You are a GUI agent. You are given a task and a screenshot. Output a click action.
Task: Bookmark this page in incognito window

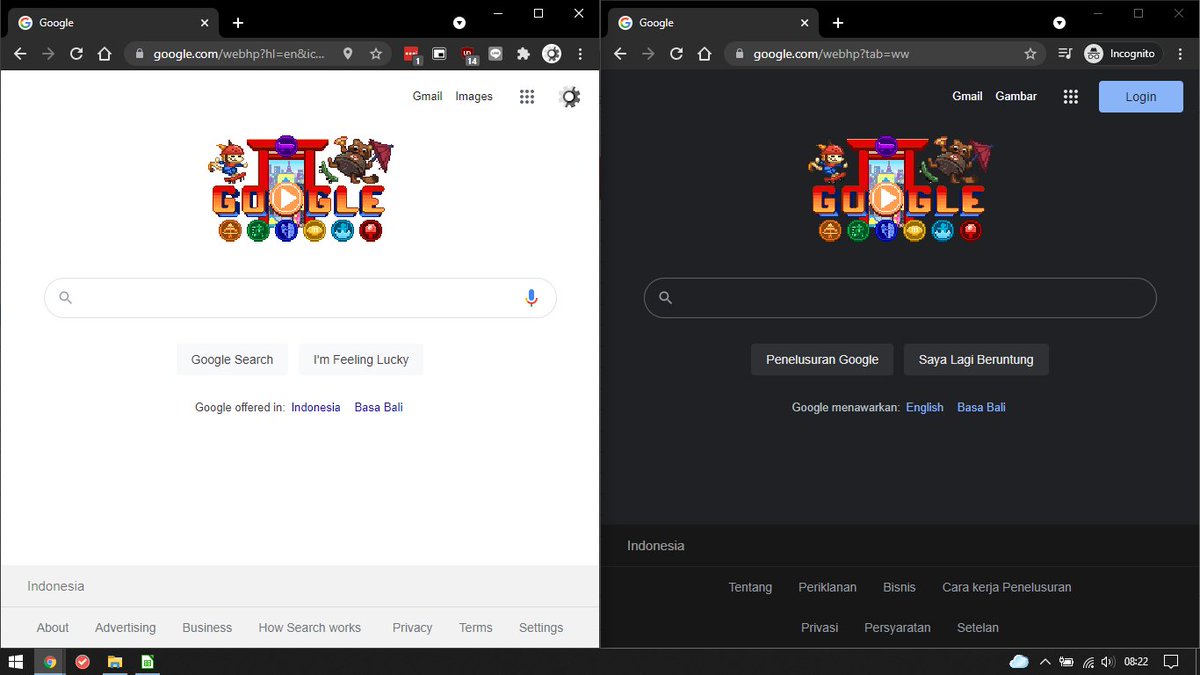(x=1030, y=54)
